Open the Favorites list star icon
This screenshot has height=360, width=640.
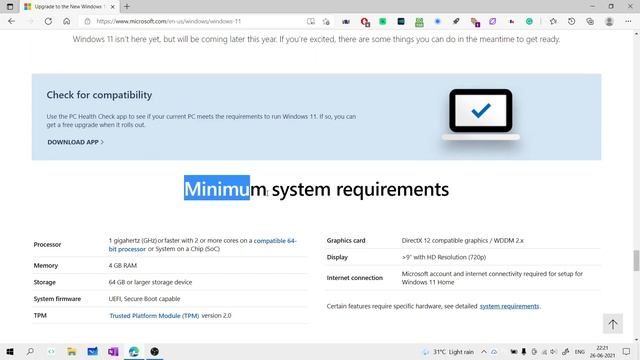pos(553,21)
